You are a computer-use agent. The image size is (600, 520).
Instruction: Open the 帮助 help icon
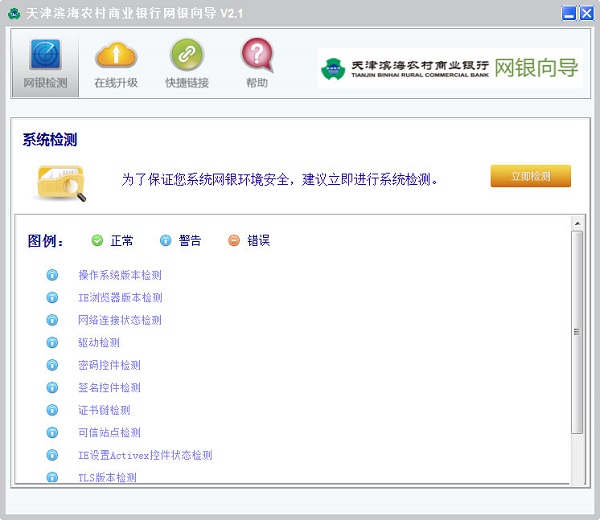(x=257, y=63)
